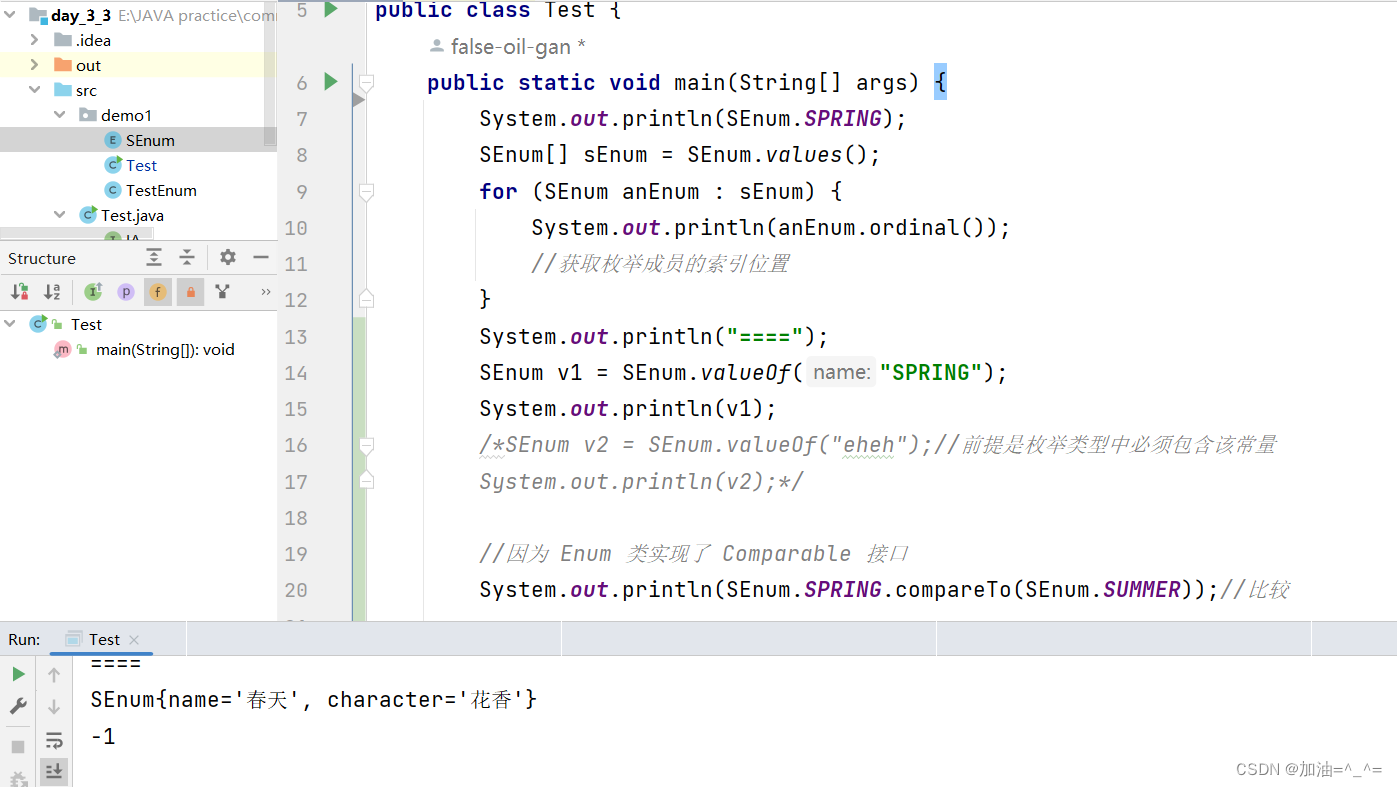Click the -1 output in console
Viewport: 1397px width, 787px height.
point(103,737)
